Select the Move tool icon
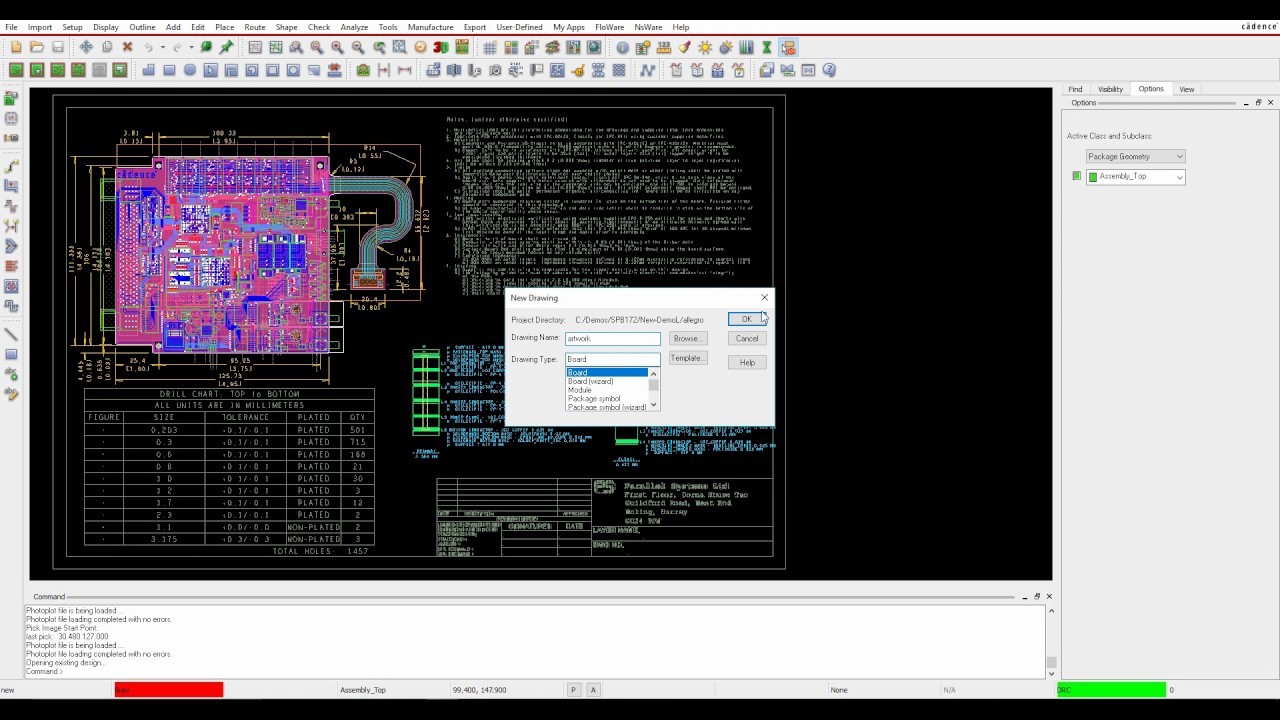The image size is (1280, 720). pyautogui.click(x=86, y=47)
